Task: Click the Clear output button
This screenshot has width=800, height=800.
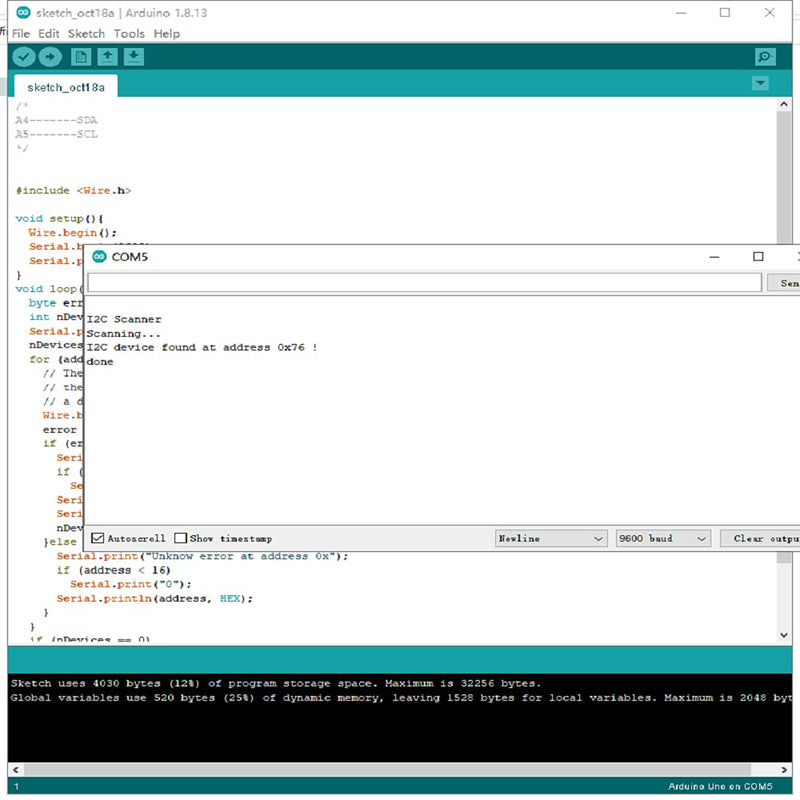Action: (761, 538)
